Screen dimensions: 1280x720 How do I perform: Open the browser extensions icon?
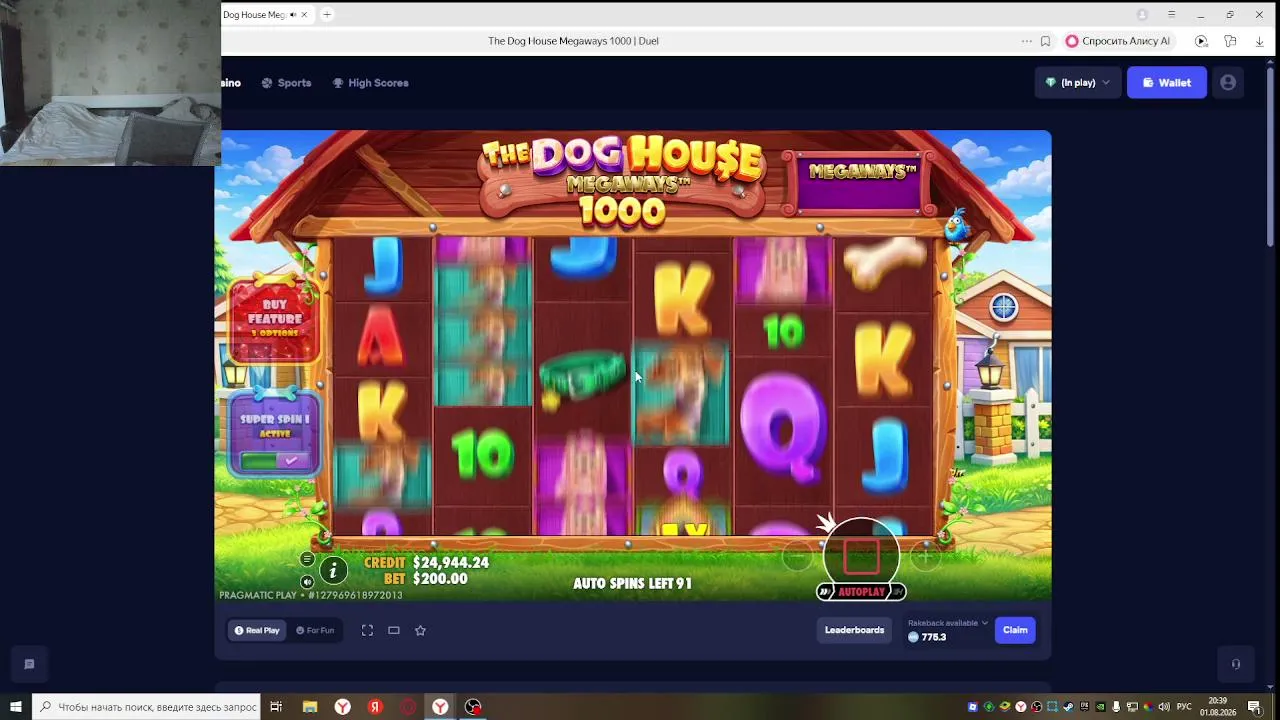[x=1230, y=41]
